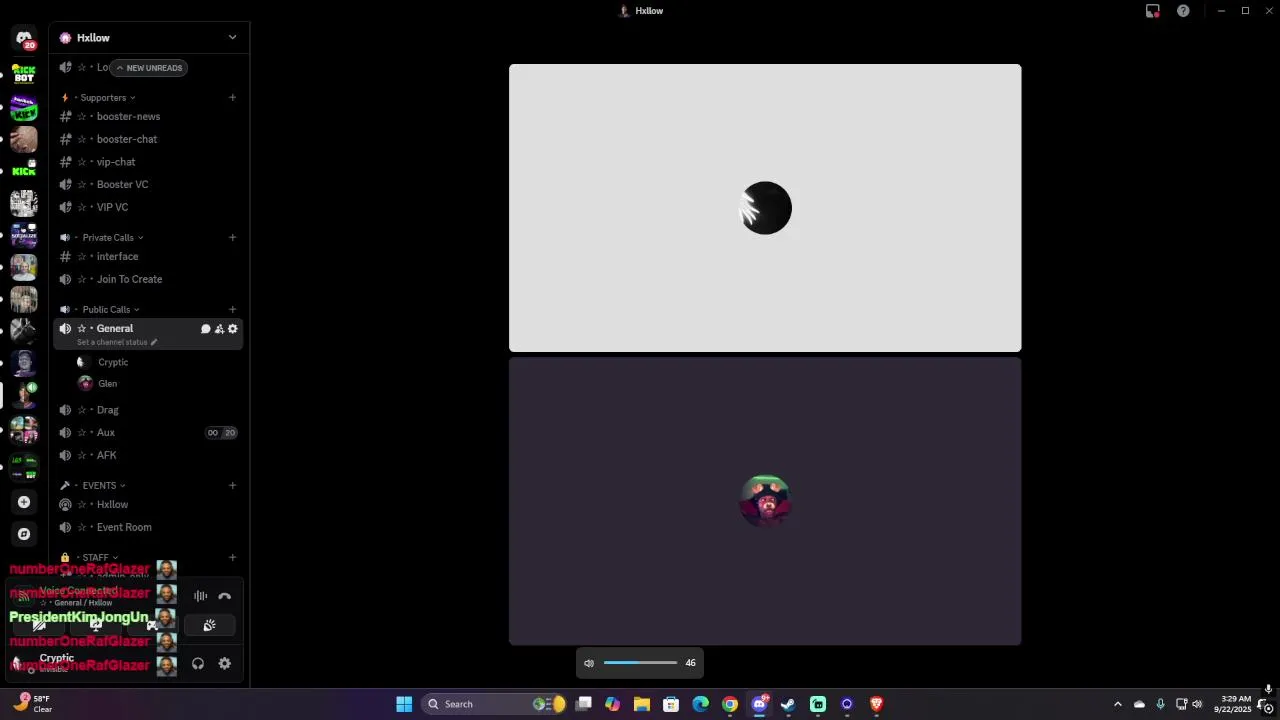Toggle favorite star on vip-chat channel

coord(82,162)
